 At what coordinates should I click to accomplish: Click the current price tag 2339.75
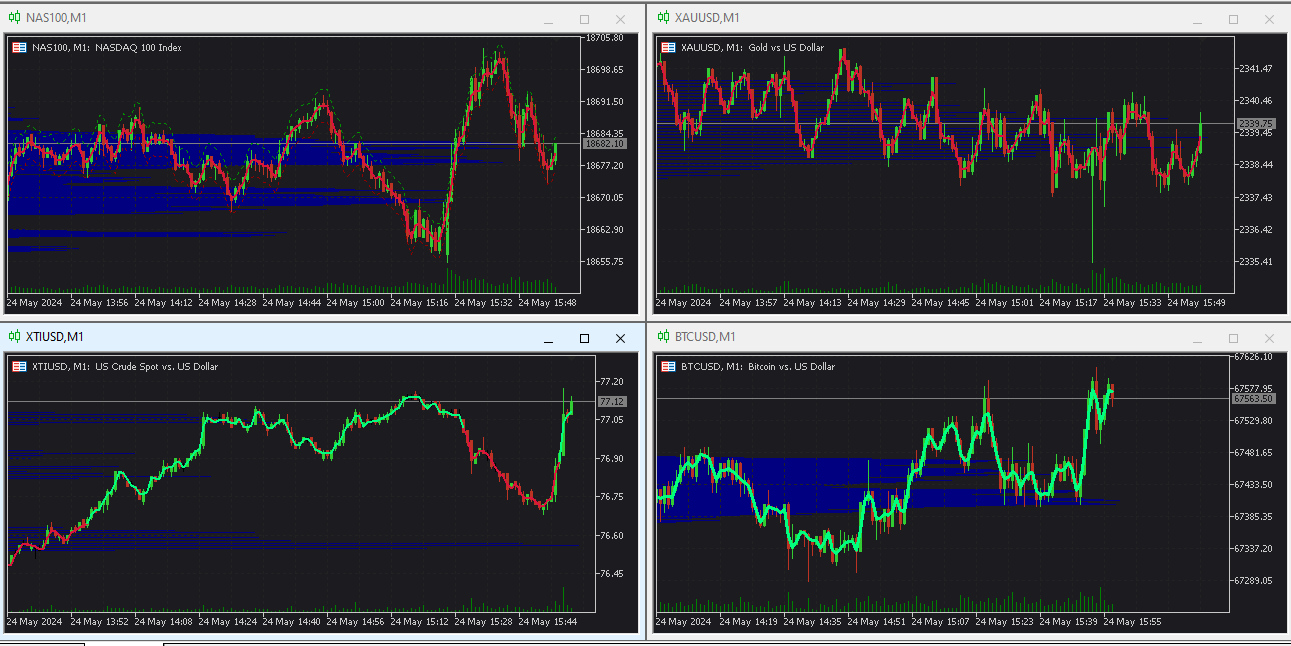[1255, 124]
